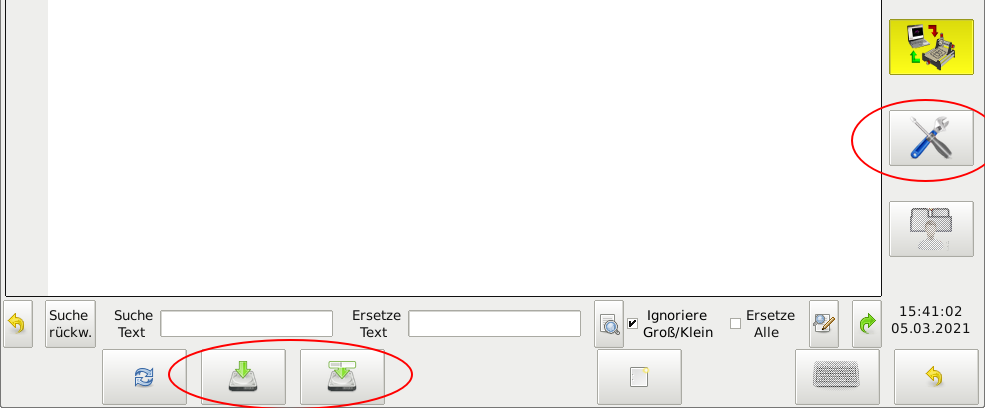The image size is (985, 408).
Task: Reload the file with the blue refresh button
Action: (144, 377)
